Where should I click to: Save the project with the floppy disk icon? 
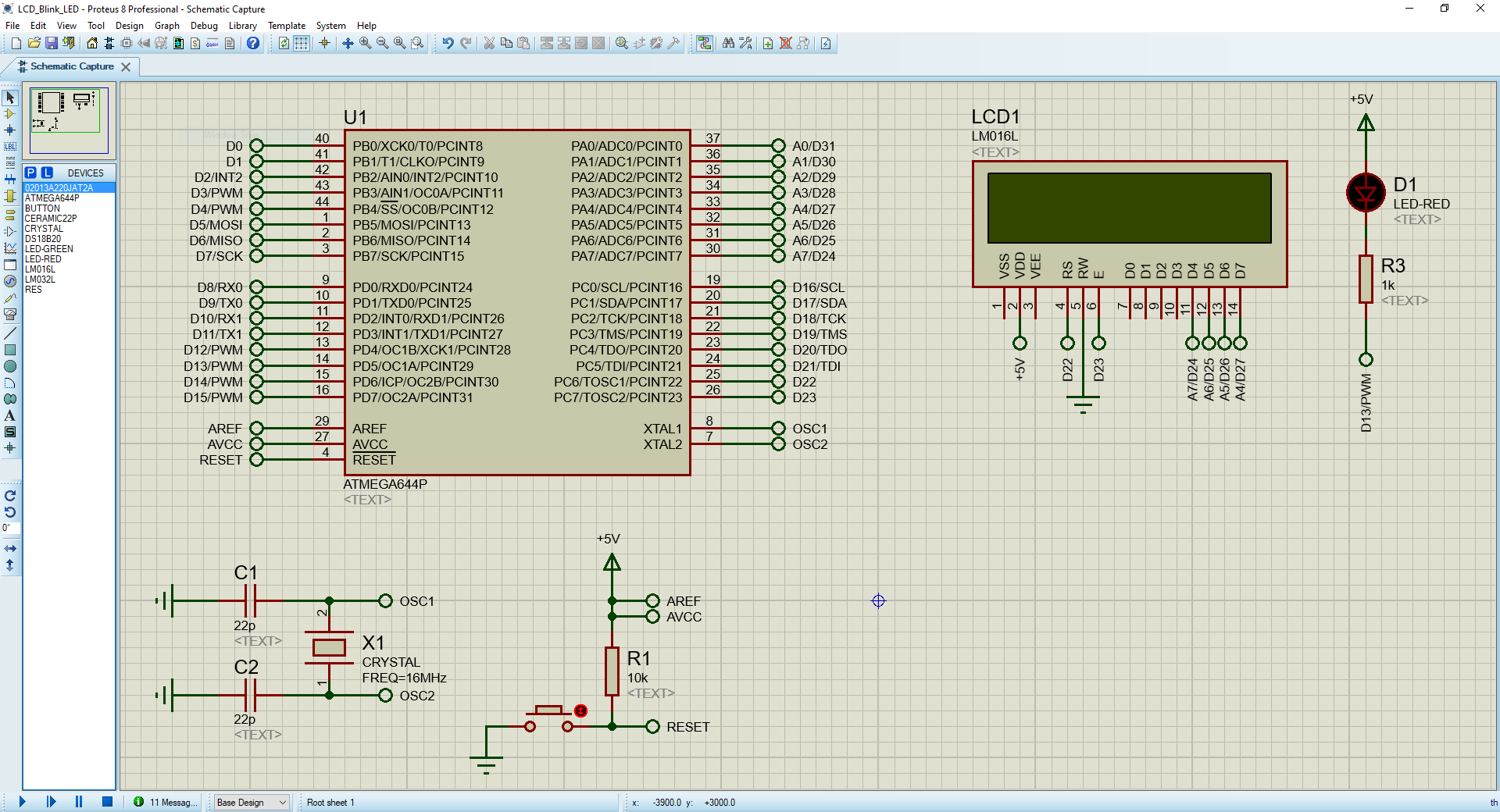[x=51, y=43]
